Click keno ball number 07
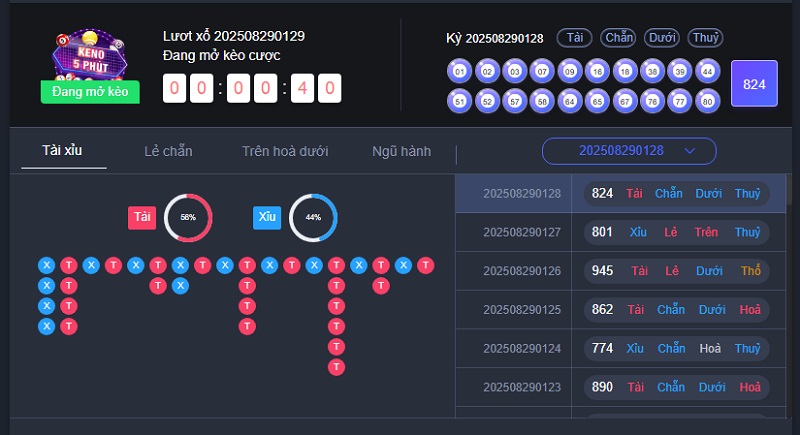This screenshot has width=800, height=435. coord(542,71)
